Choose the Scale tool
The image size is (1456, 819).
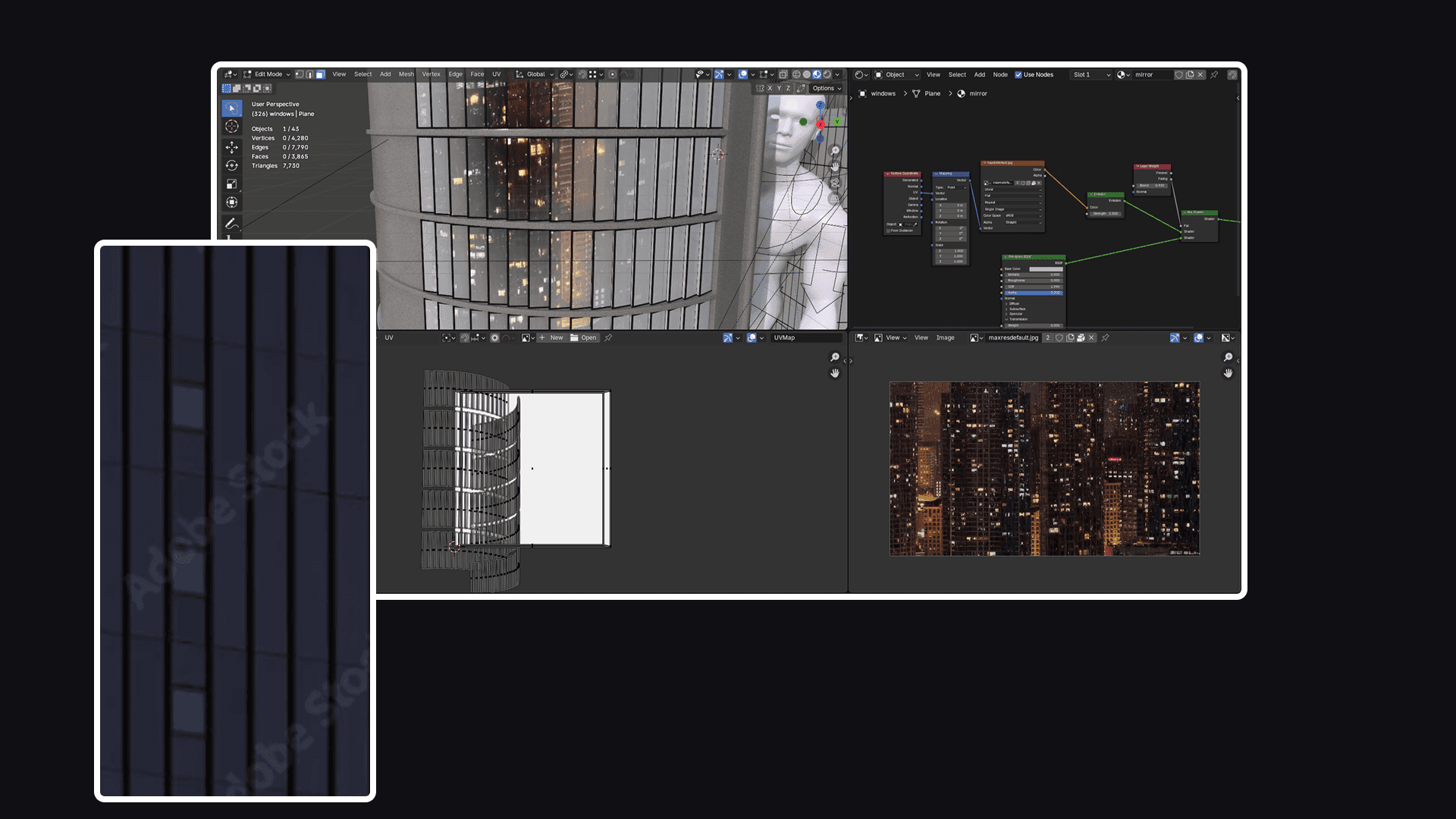(232, 184)
